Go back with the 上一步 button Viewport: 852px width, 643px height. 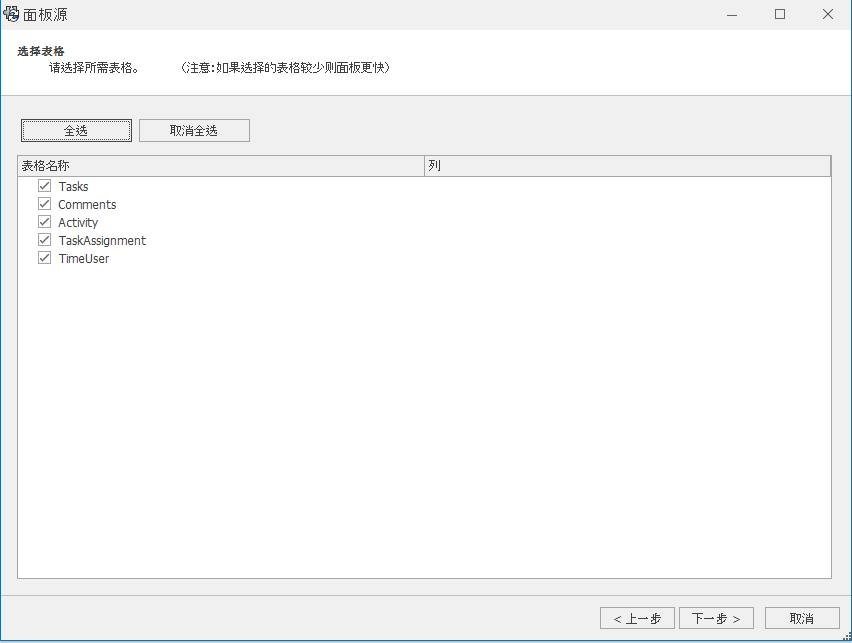pos(637,618)
